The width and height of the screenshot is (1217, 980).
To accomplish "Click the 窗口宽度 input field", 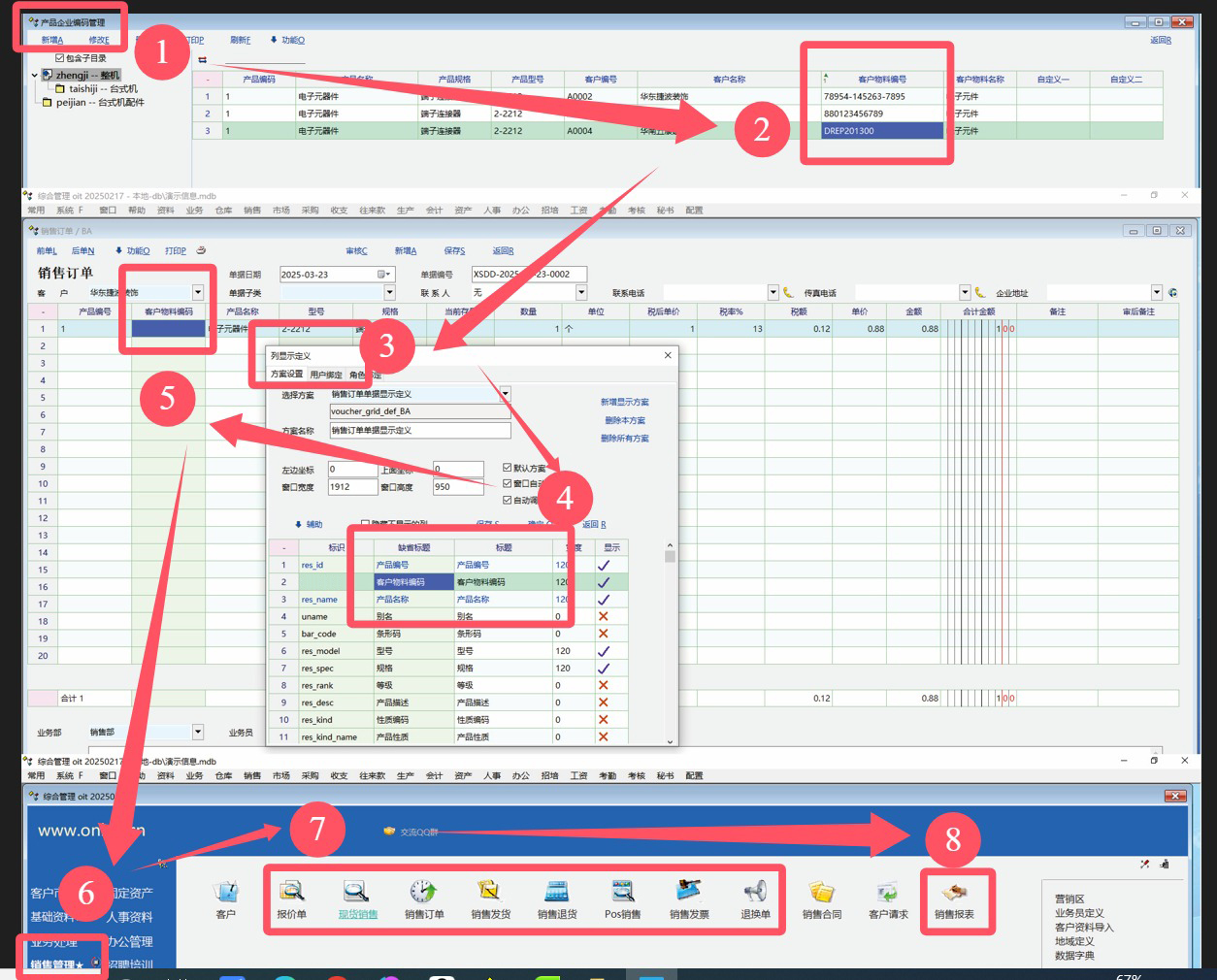I will pyautogui.click(x=352, y=487).
